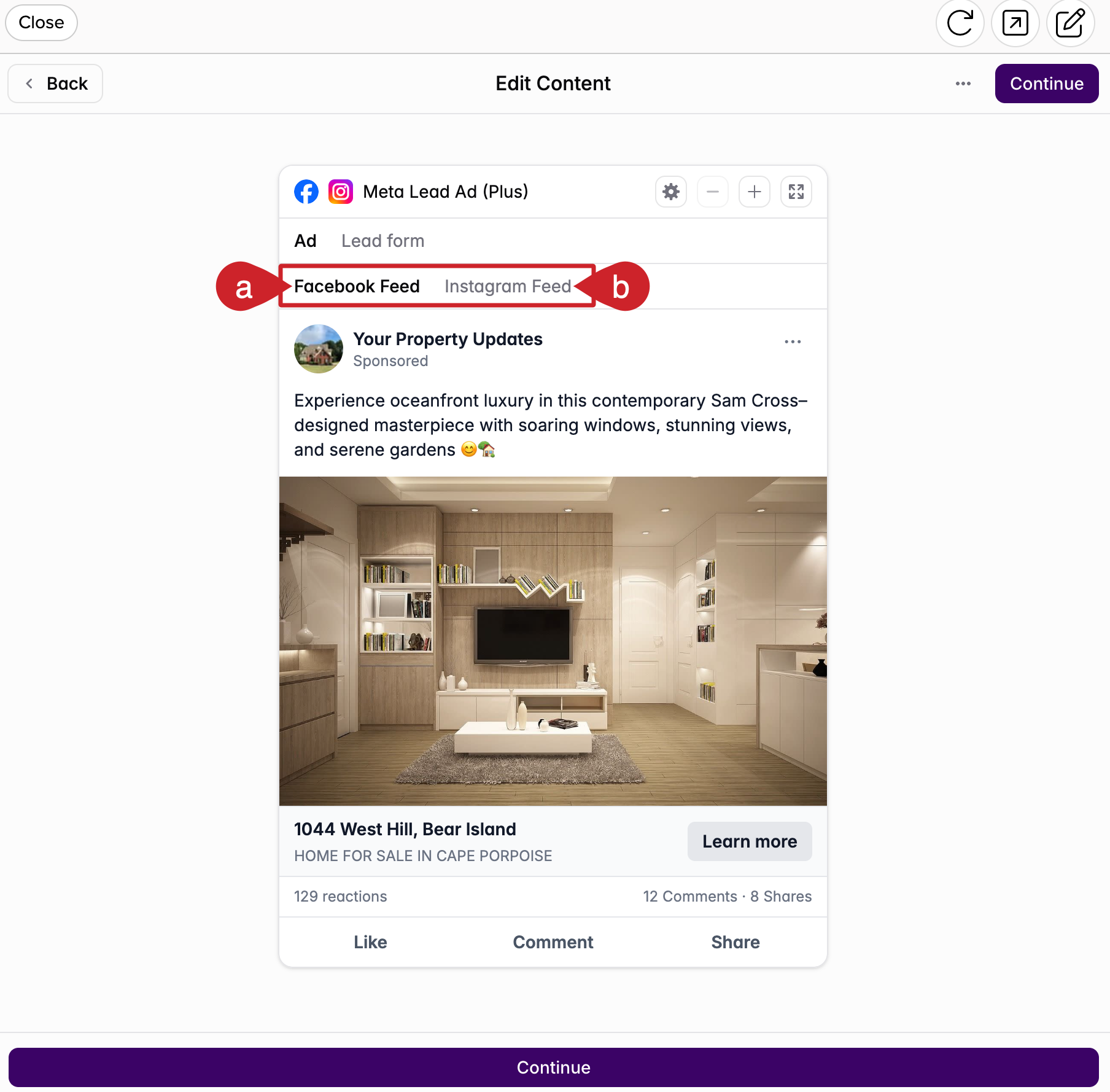Switch to the Ad tab
This screenshot has width=1110, height=1092.
(x=305, y=241)
